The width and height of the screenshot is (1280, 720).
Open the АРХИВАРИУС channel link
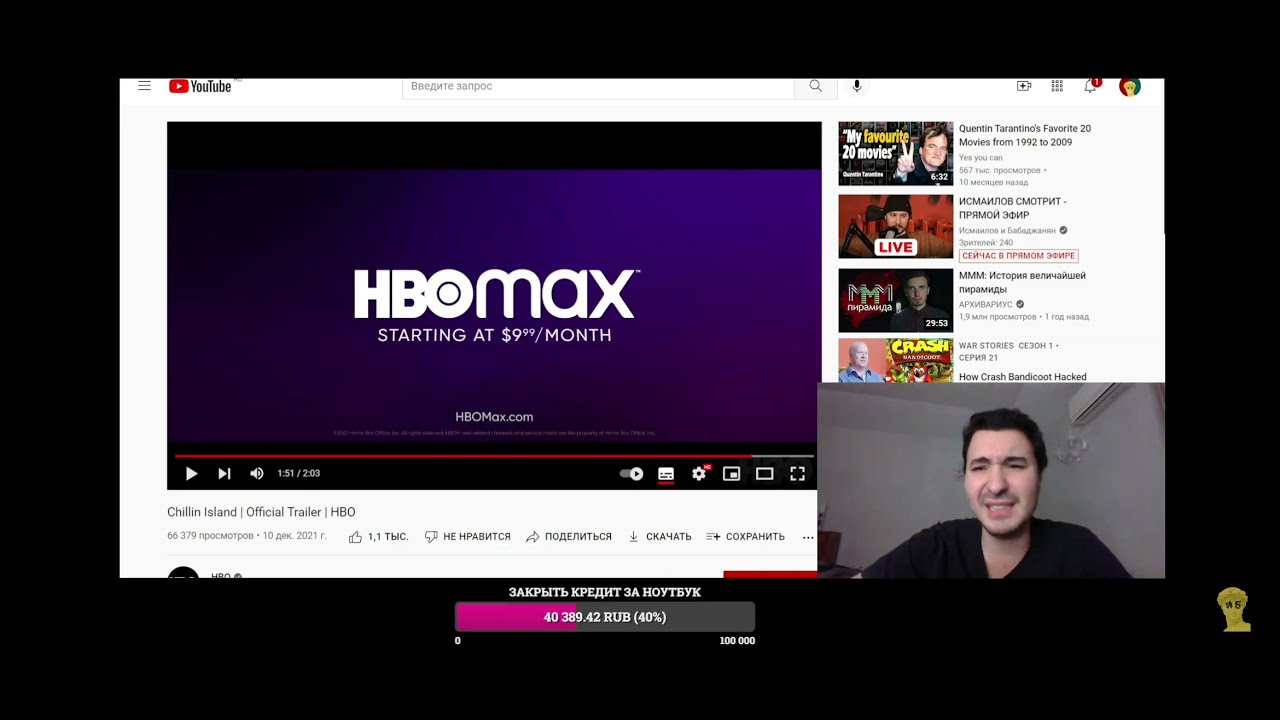[x=986, y=304]
